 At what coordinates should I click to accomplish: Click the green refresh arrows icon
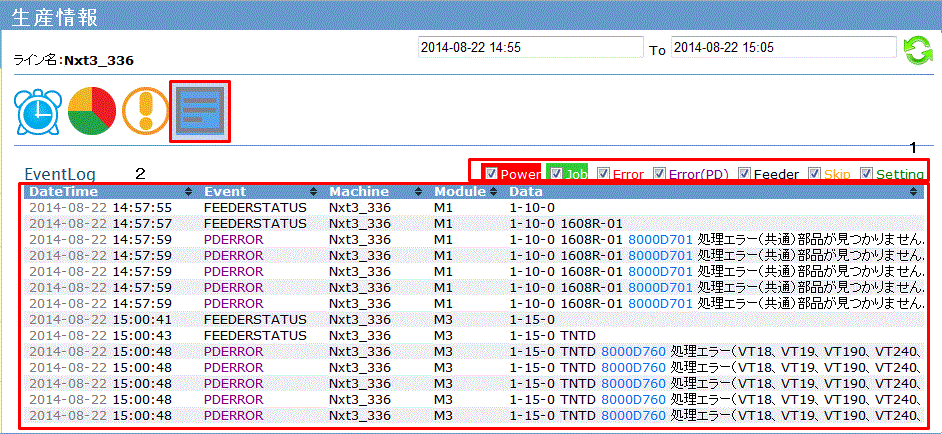pyautogui.click(x=918, y=52)
